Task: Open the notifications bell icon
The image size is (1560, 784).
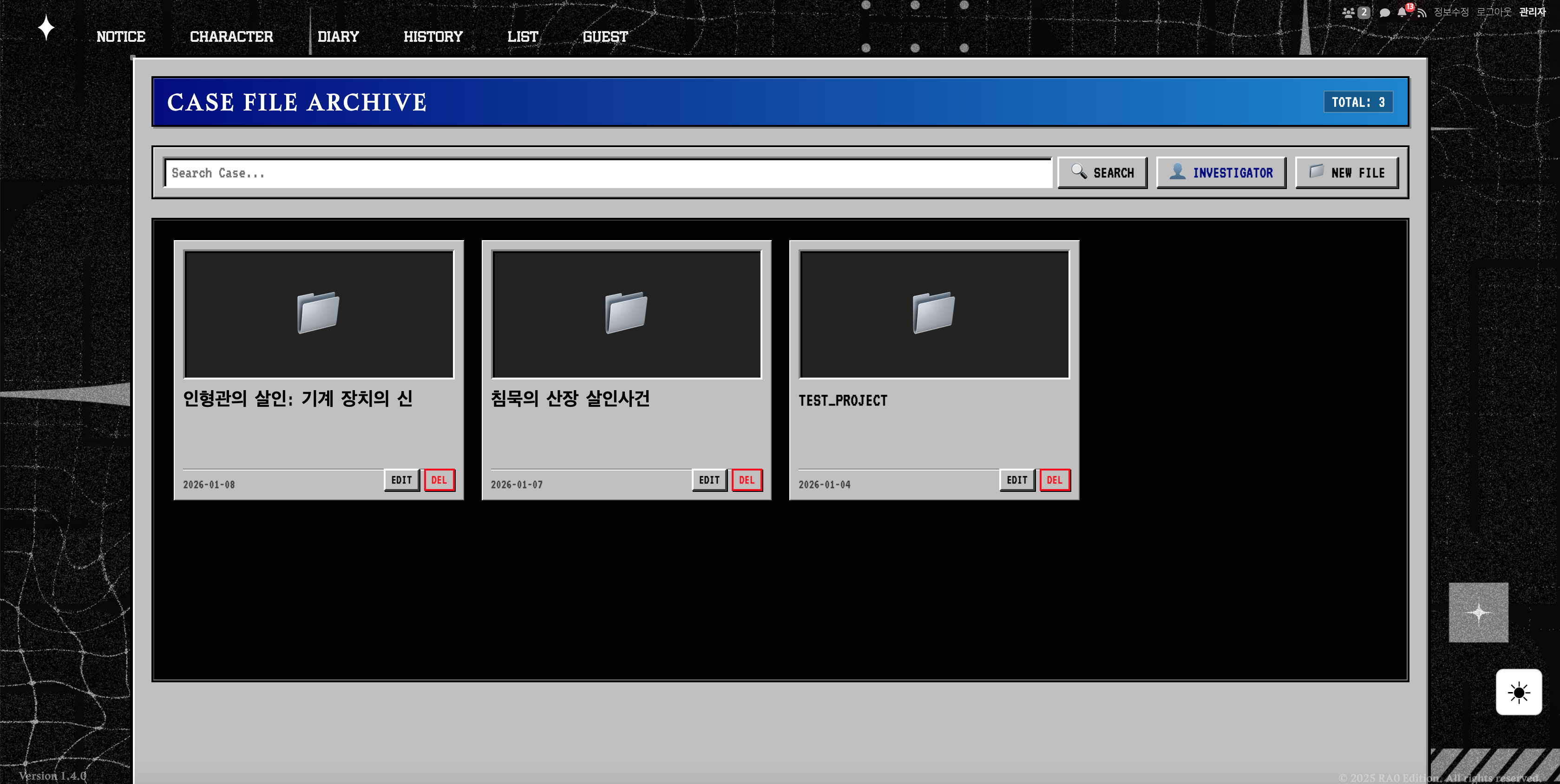Action: click(x=1402, y=12)
